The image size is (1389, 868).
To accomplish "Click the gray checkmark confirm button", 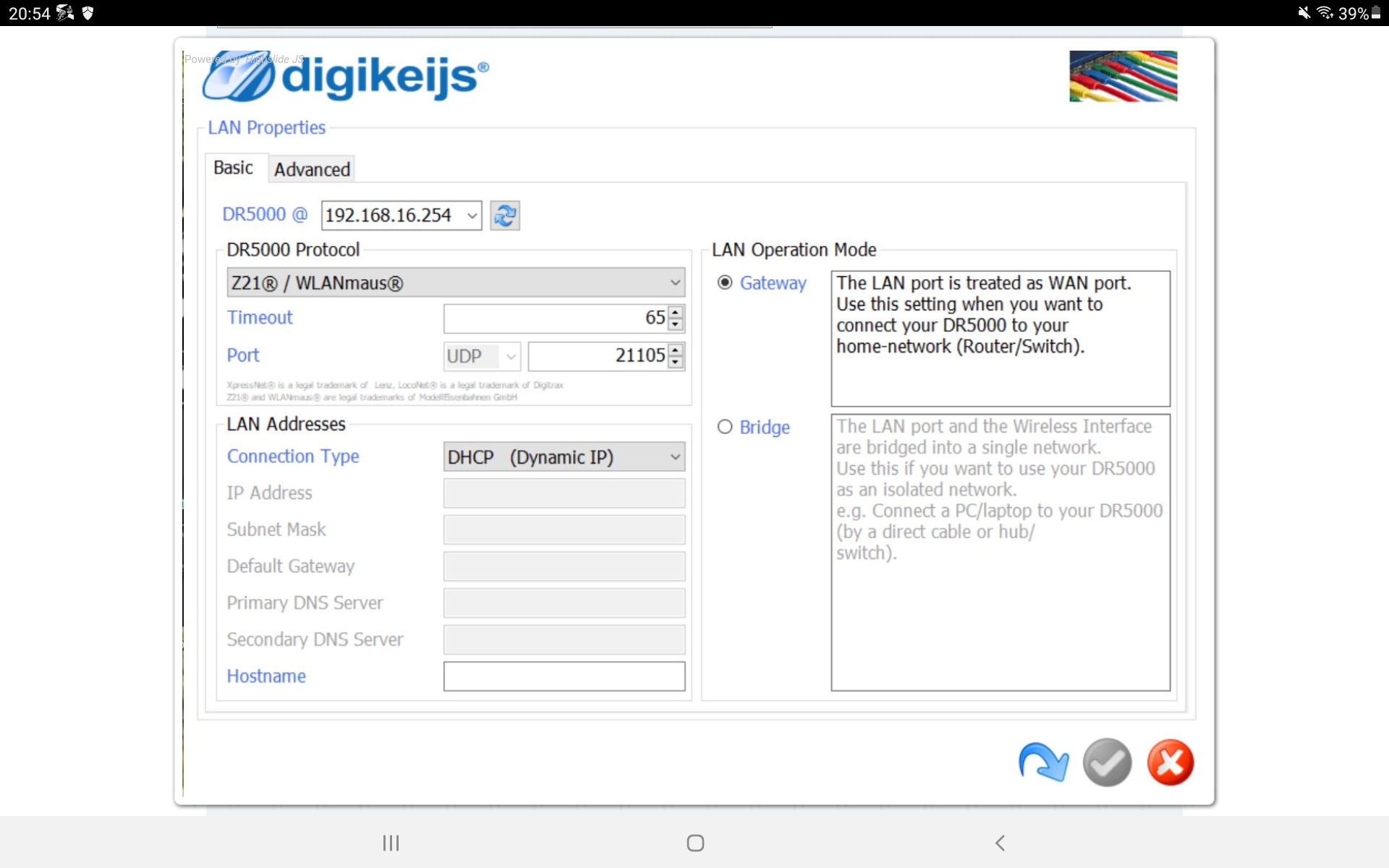I will tap(1107, 762).
